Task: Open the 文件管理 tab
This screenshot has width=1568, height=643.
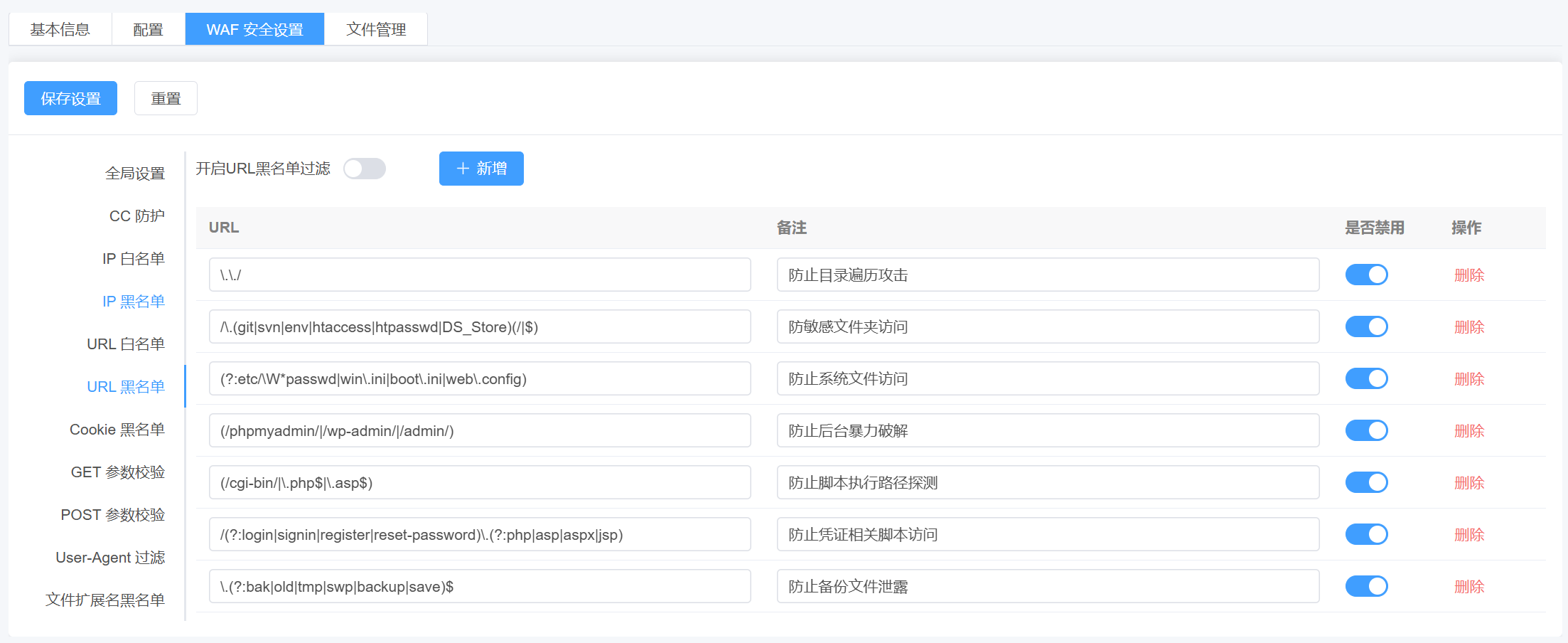Action: point(376,29)
